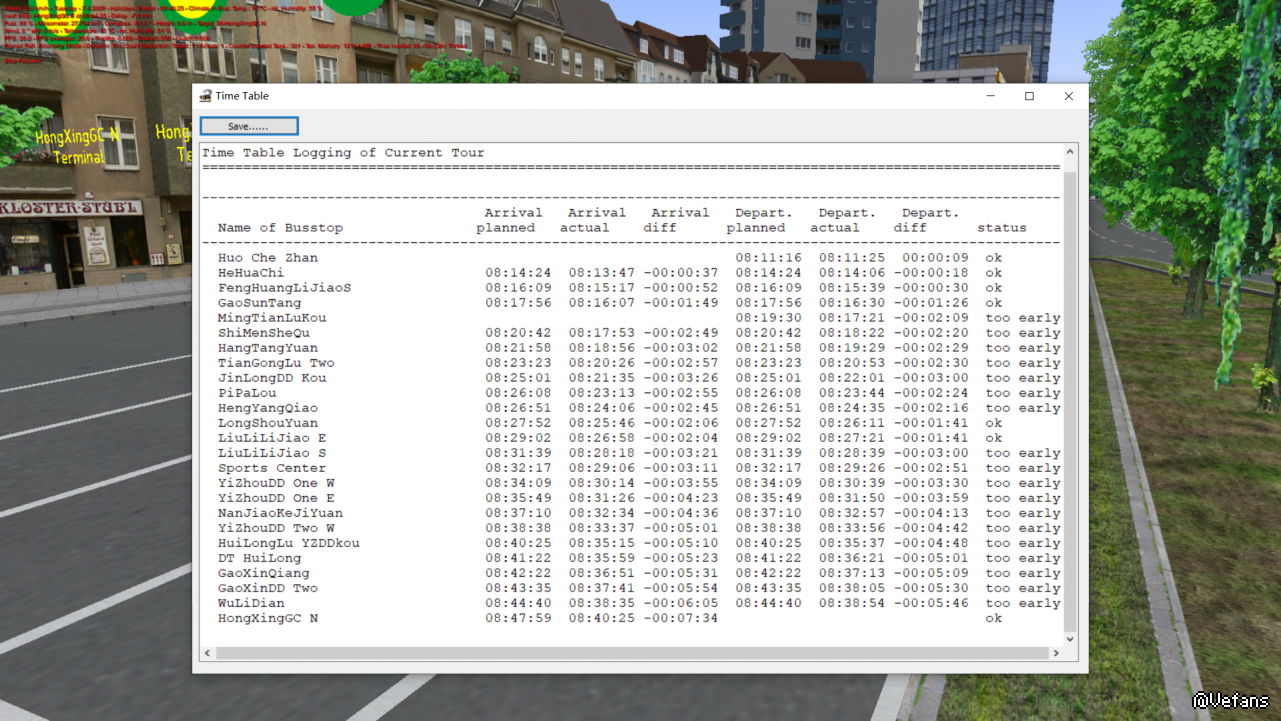Click the Time Table window title icon

(x=206, y=96)
